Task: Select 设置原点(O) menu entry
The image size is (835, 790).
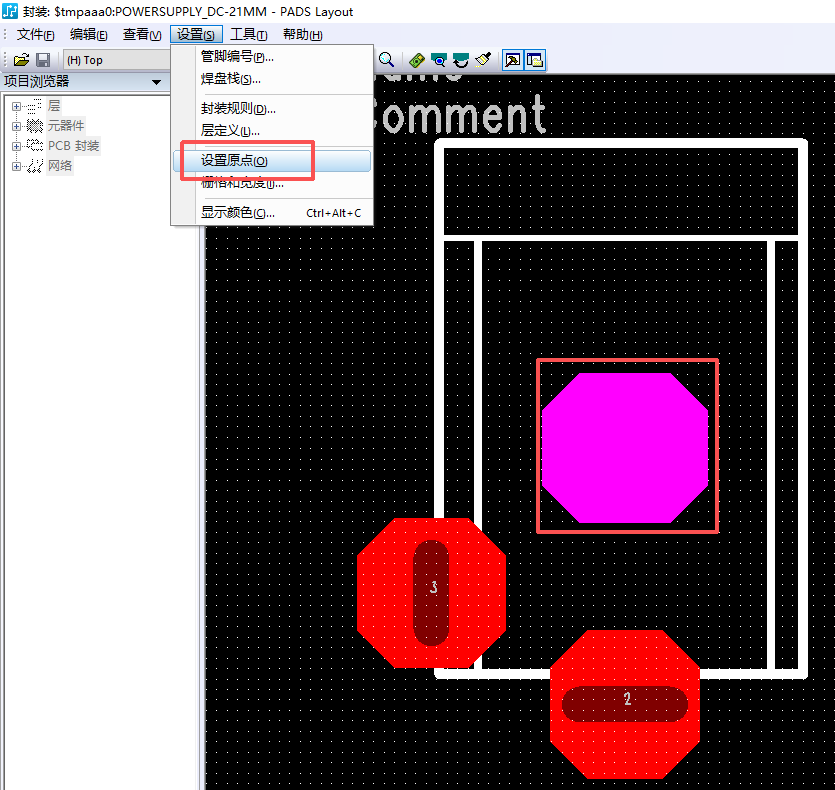Action: (272, 161)
